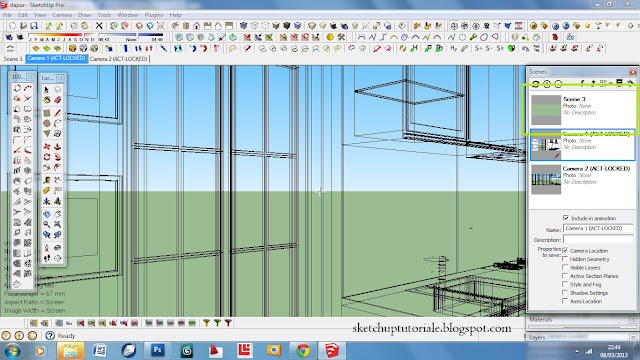Image resolution: width=640 pixels, height=360 pixels.
Task: Choose the red Eraser tool
Action: pos(58,100)
